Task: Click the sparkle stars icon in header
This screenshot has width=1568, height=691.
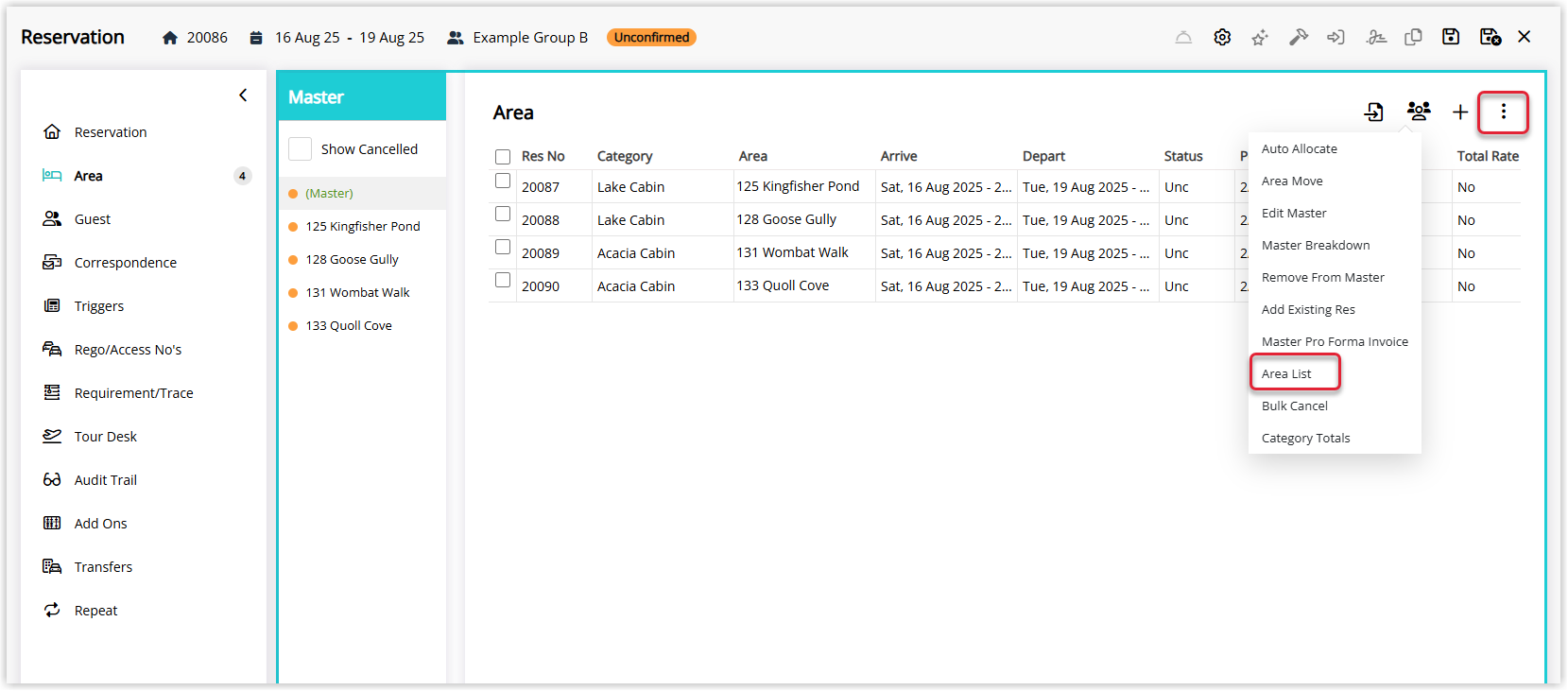Action: click(x=1260, y=38)
